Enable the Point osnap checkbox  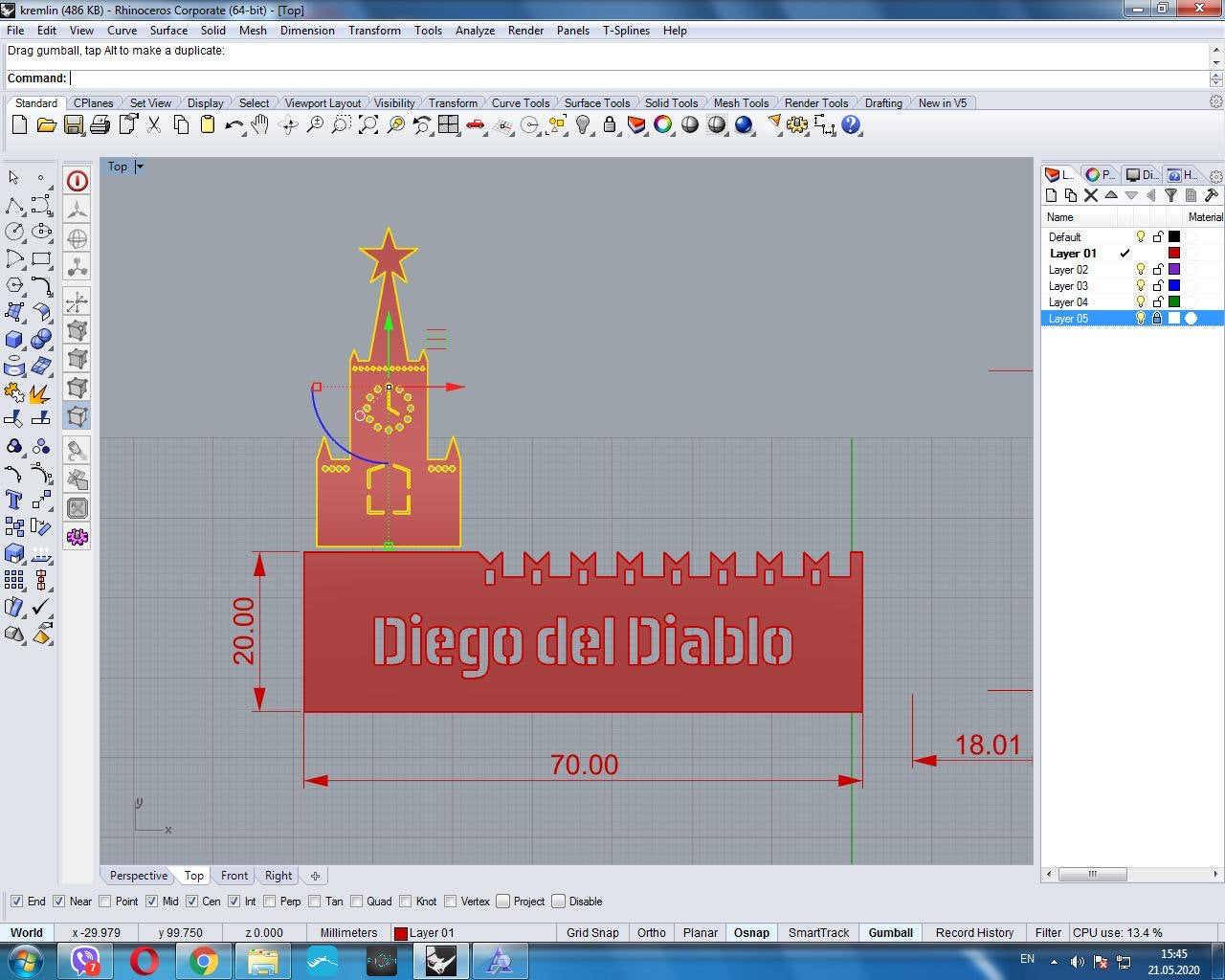(105, 902)
